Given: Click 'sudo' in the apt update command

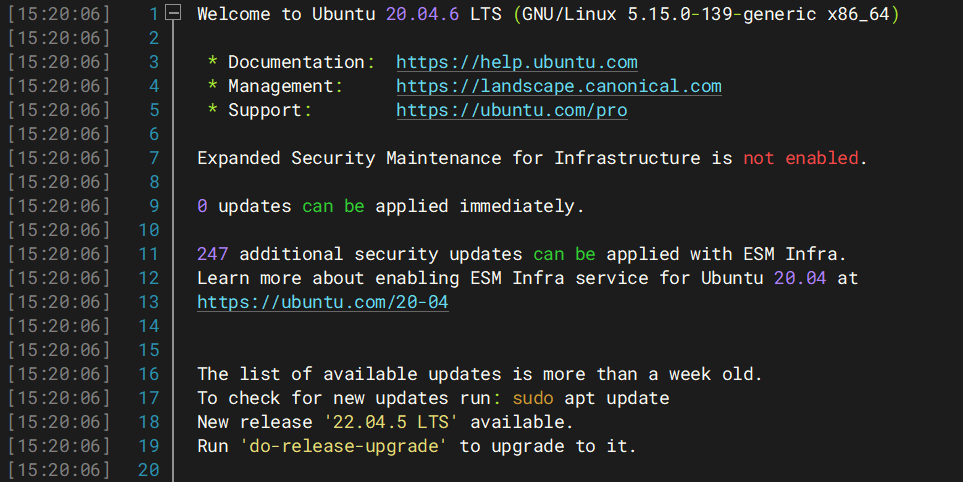Looking at the screenshot, I should tap(532, 398).
